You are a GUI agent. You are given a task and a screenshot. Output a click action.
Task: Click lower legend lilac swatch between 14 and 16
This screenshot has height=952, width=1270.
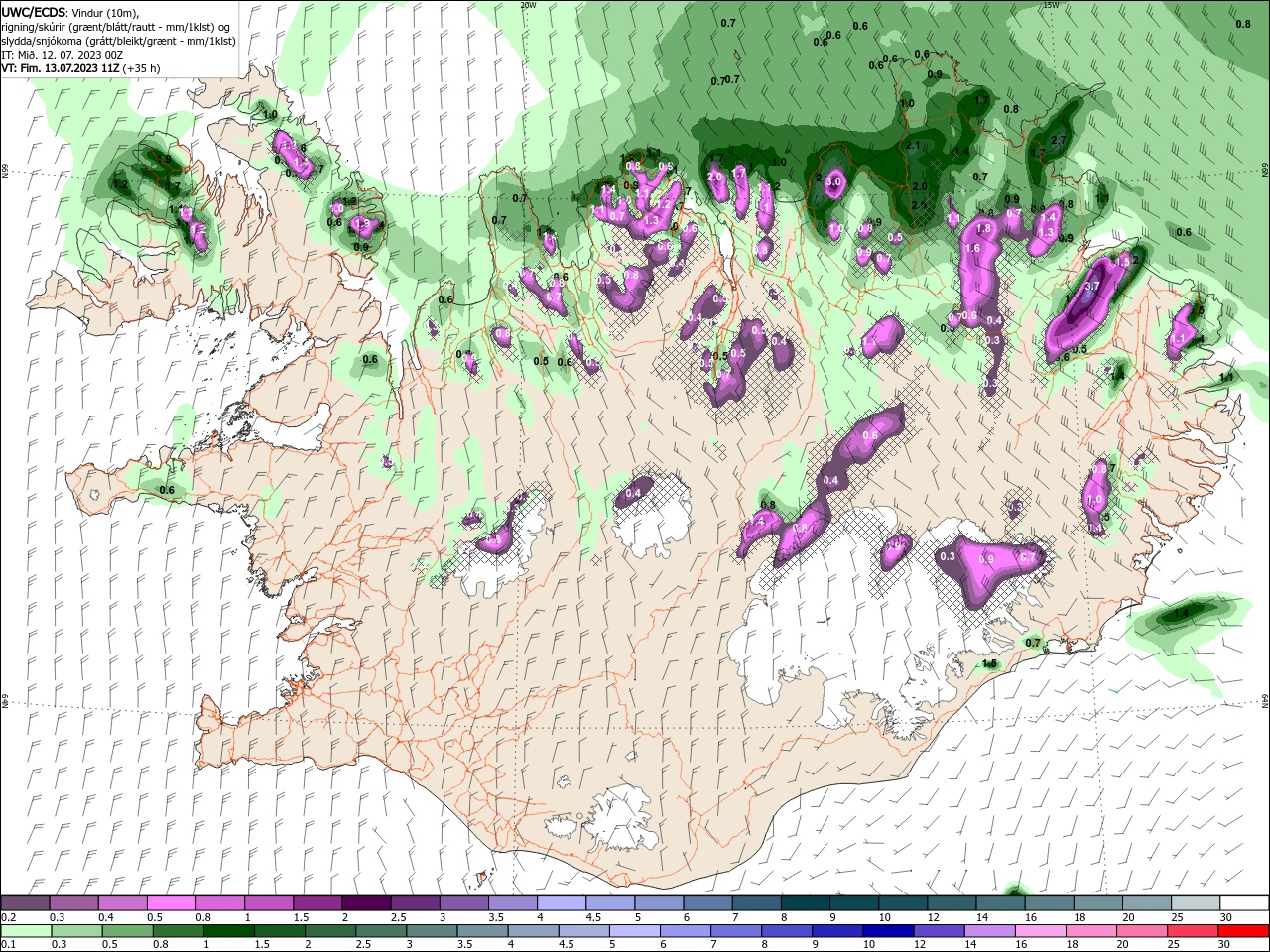(989, 931)
